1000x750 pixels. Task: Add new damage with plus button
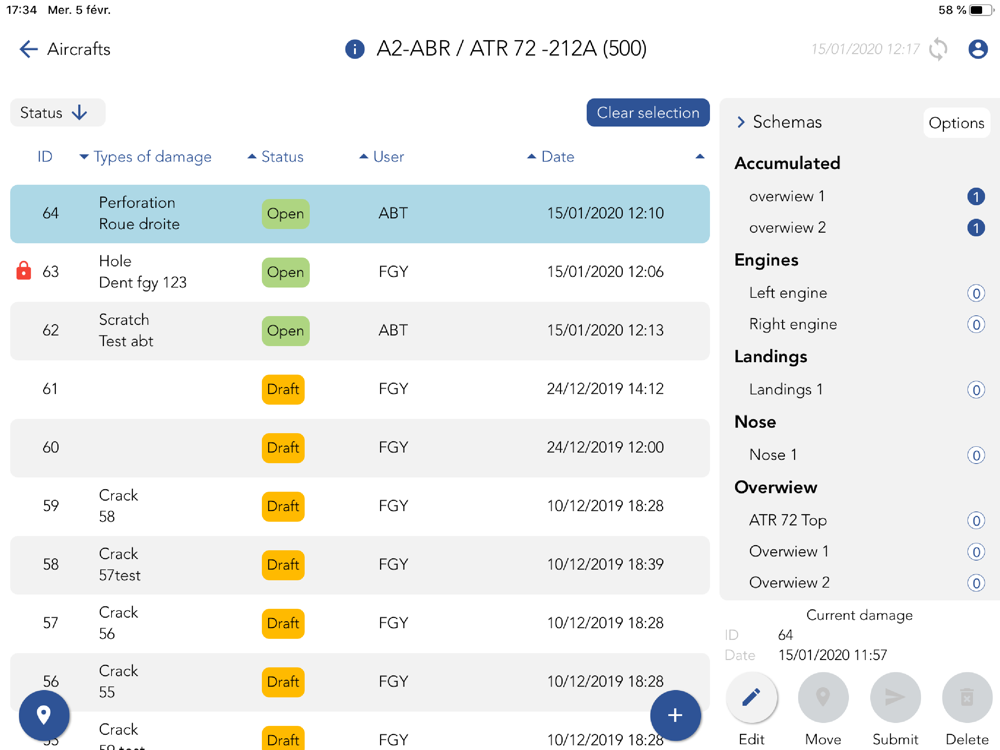click(675, 715)
